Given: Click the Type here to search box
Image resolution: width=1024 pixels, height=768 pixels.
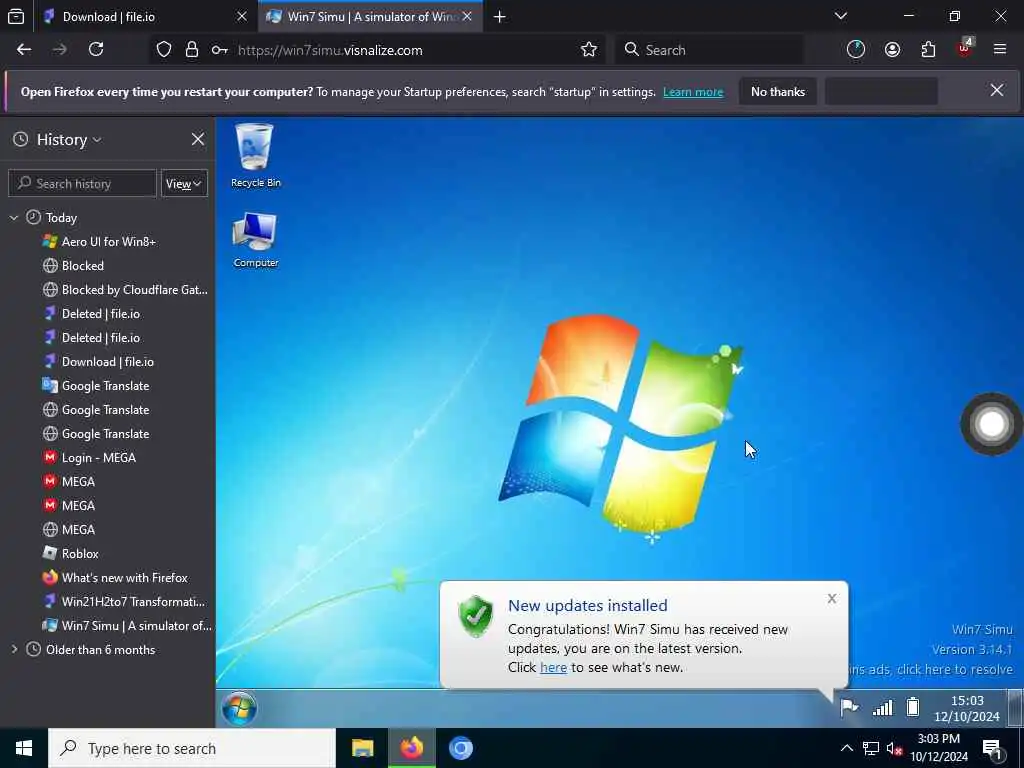Looking at the screenshot, I should (x=192, y=748).
